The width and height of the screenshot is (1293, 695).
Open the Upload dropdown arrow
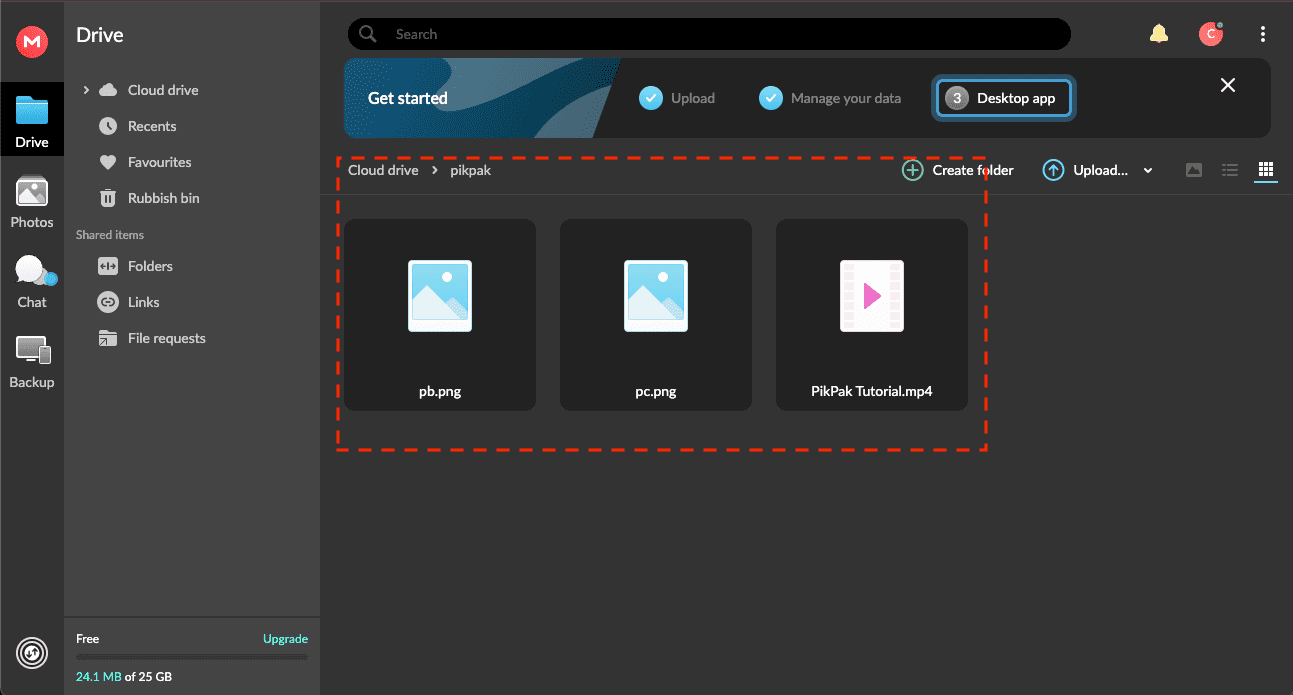click(x=1148, y=170)
